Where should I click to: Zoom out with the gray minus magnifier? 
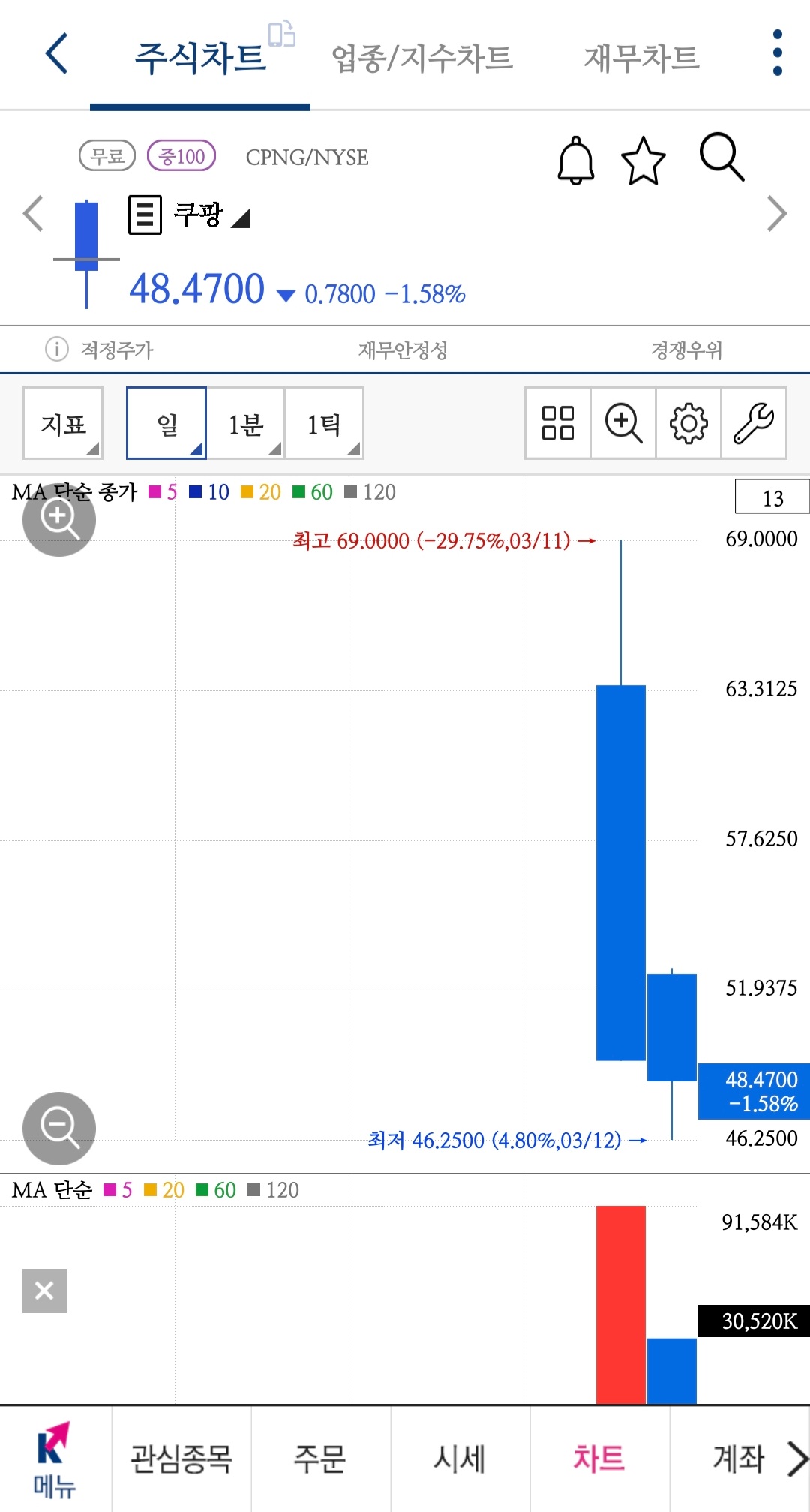(x=59, y=1129)
